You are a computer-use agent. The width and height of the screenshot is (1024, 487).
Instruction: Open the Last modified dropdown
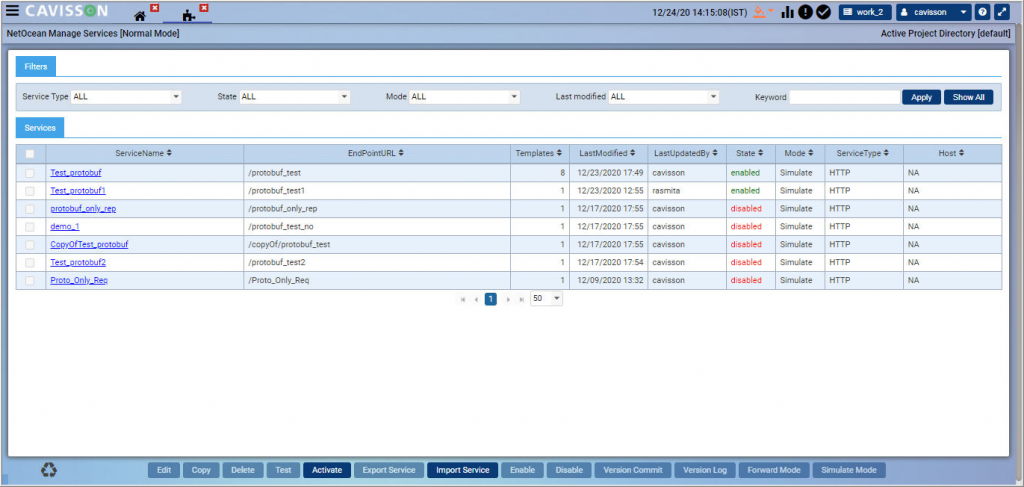(664, 97)
